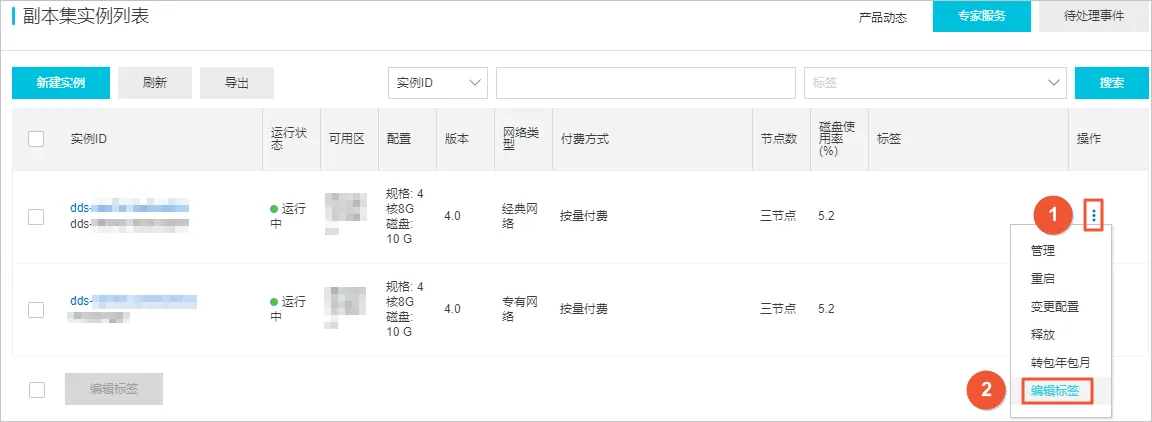Click the three-dot actions icon
Image resolution: width=1152 pixels, height=422 pixels.
click(1095, 215)
